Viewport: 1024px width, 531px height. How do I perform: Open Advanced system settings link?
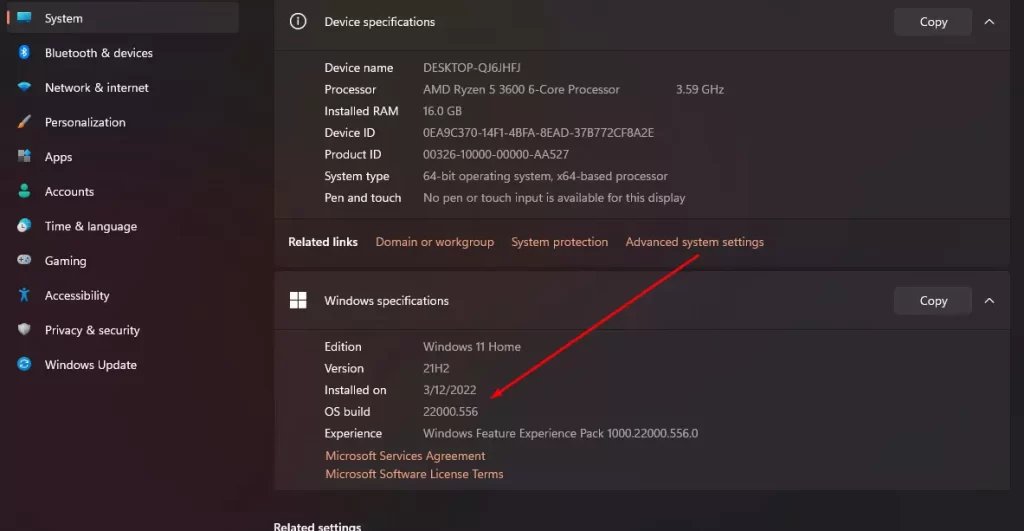(x=694, y=242)
